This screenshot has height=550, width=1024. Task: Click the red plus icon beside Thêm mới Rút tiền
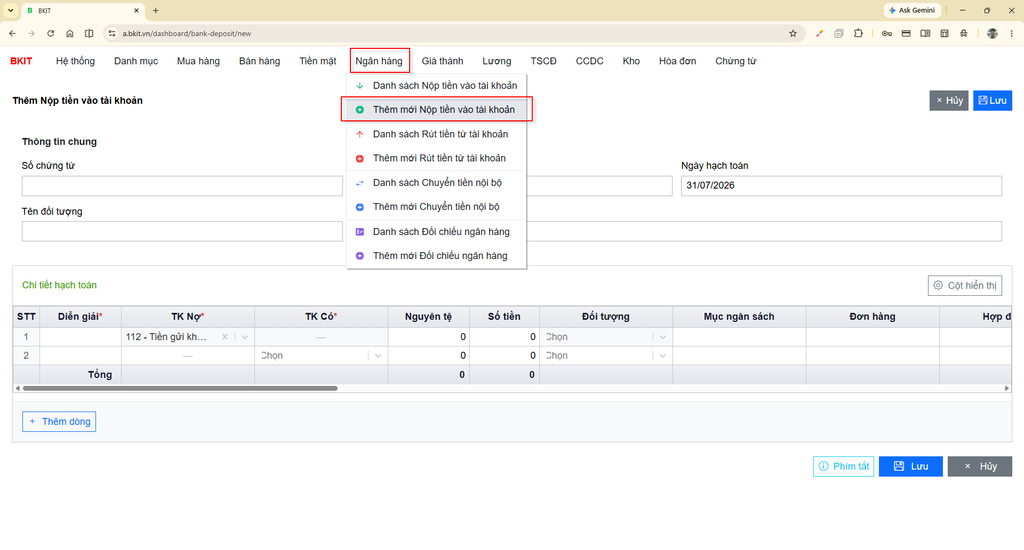(x=359, y=158)
